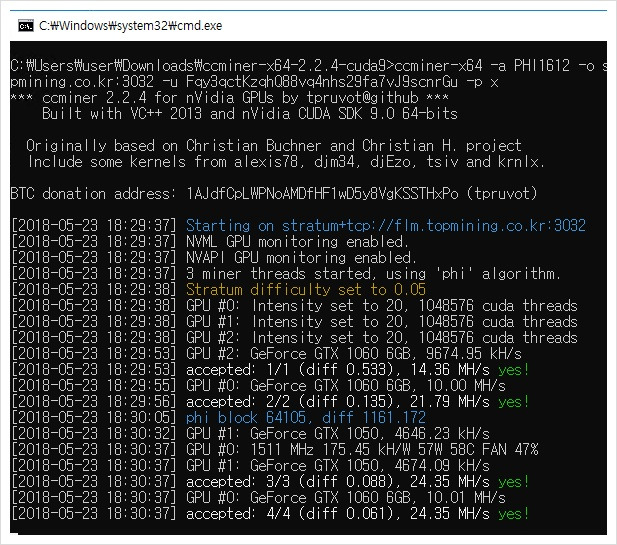Click 'phi block 64105, diff 1161.172' line
The width and height of the screenshot is (617, 545).
[306, 418]
